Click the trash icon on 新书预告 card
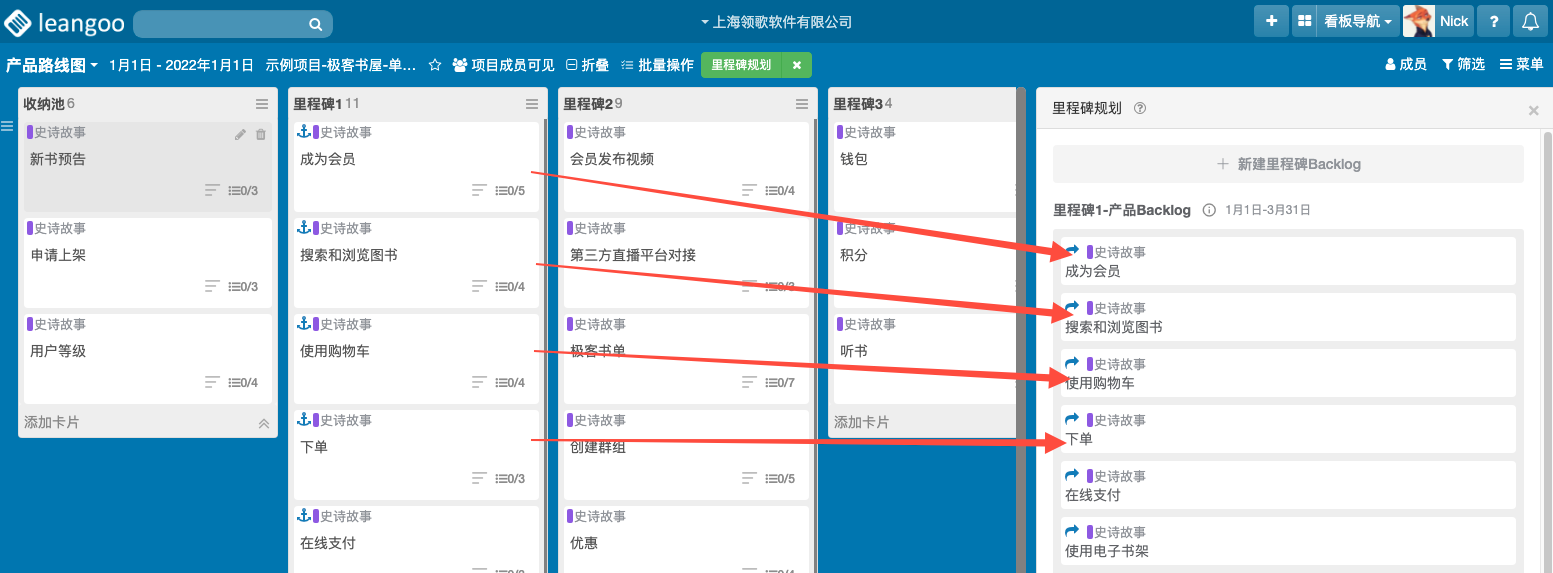 click(261, 134)
